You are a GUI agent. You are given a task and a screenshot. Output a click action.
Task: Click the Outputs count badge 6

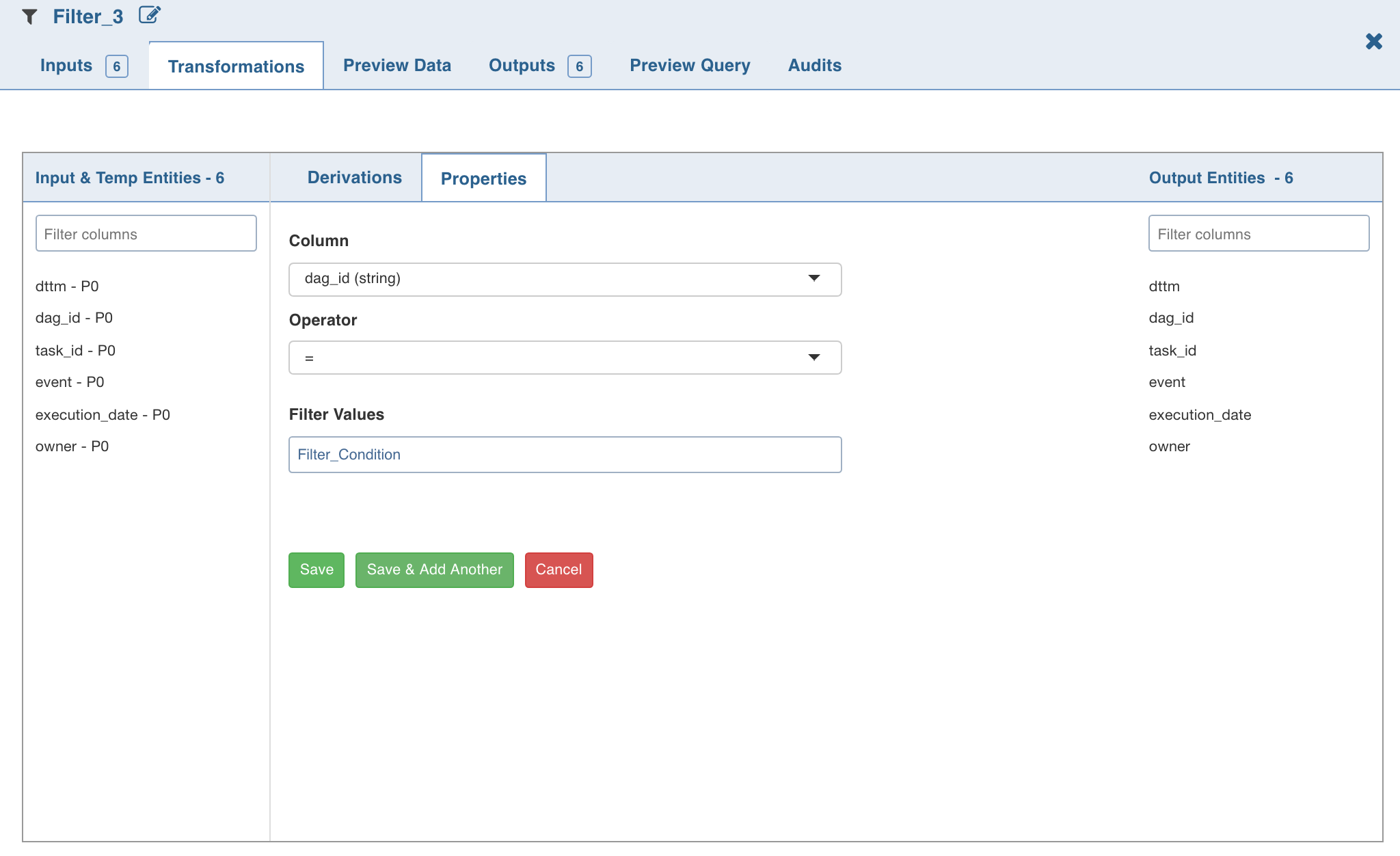pyautogui.click(x=580, y=66)
